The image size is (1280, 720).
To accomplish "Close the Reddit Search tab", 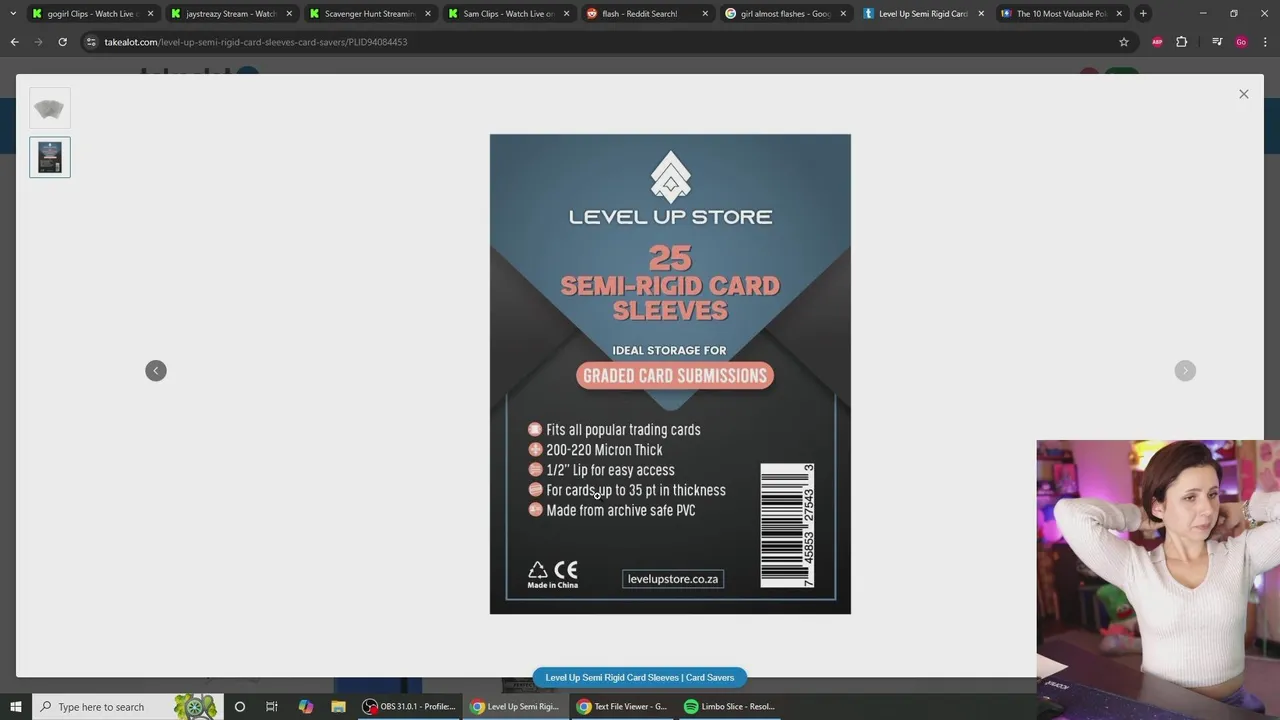I will [x=705, y=14].
